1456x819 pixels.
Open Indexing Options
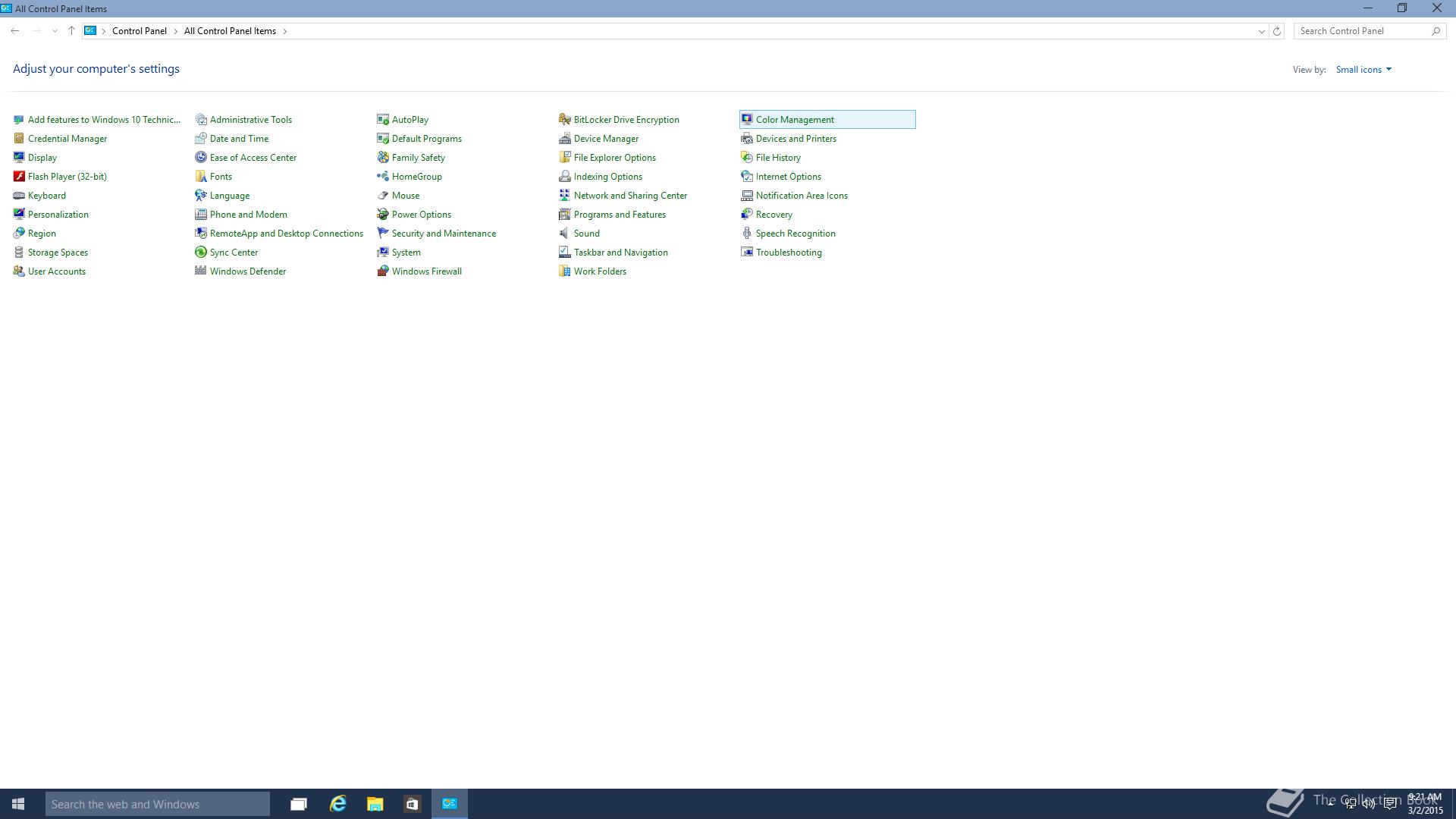coord(608,177)
